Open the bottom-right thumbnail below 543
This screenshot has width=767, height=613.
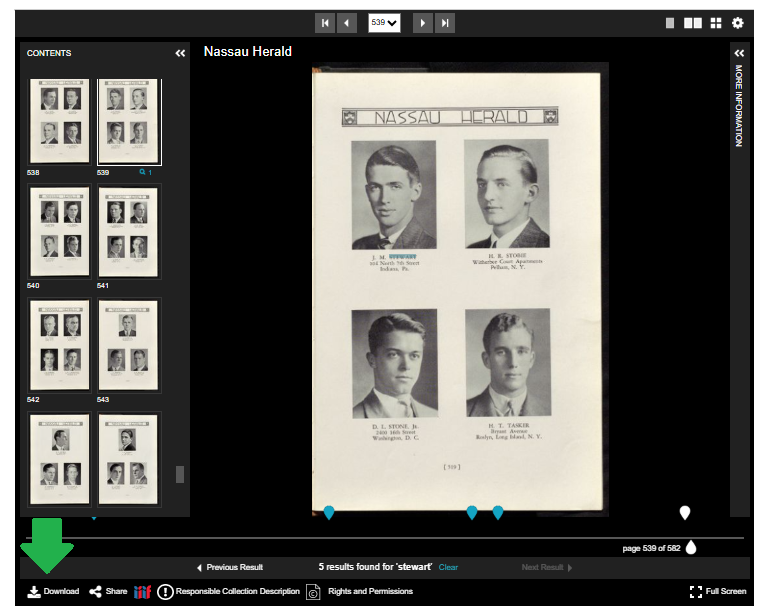click(129, 459)
